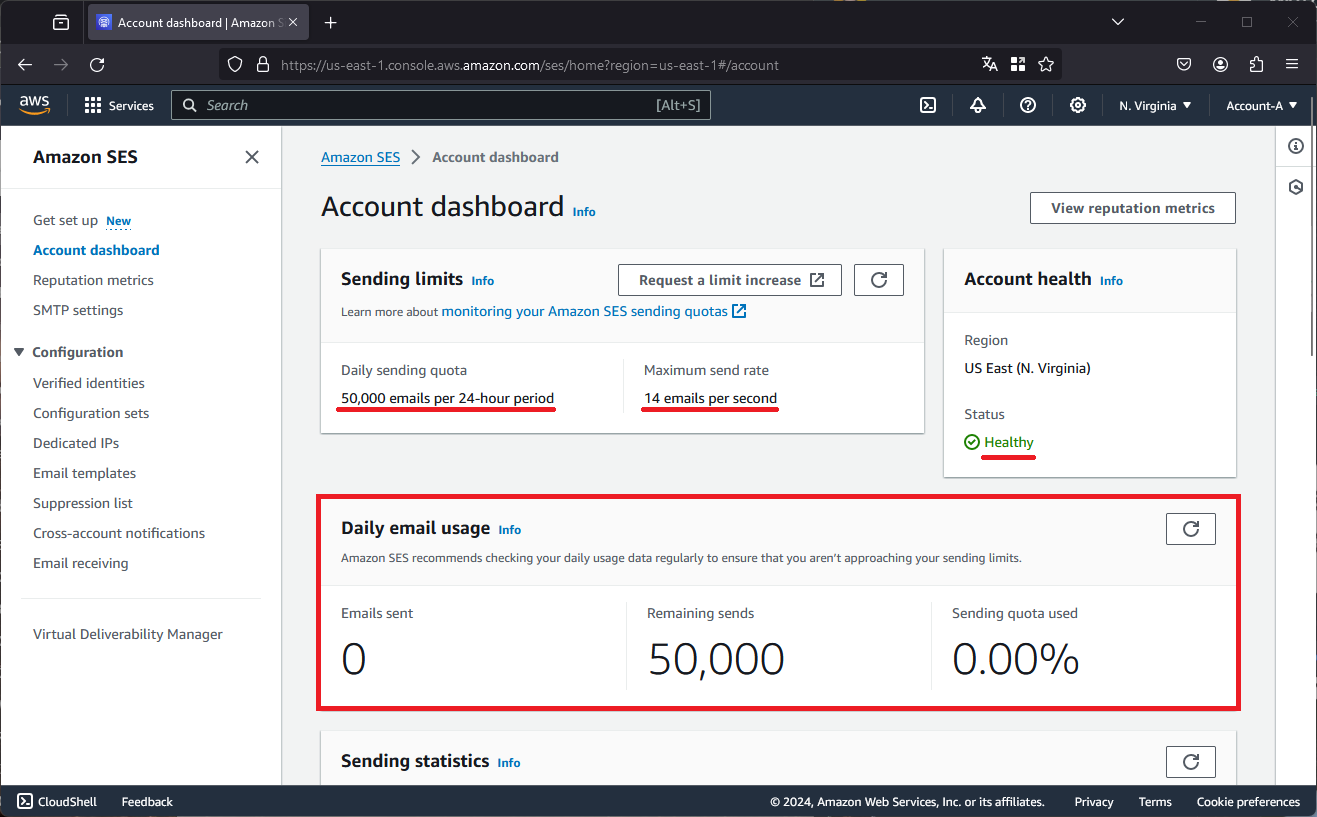Follow monitoring your Amazon SES sending quotas link
Viewport: 1317px width, 817px height.
tap(594, 311)
